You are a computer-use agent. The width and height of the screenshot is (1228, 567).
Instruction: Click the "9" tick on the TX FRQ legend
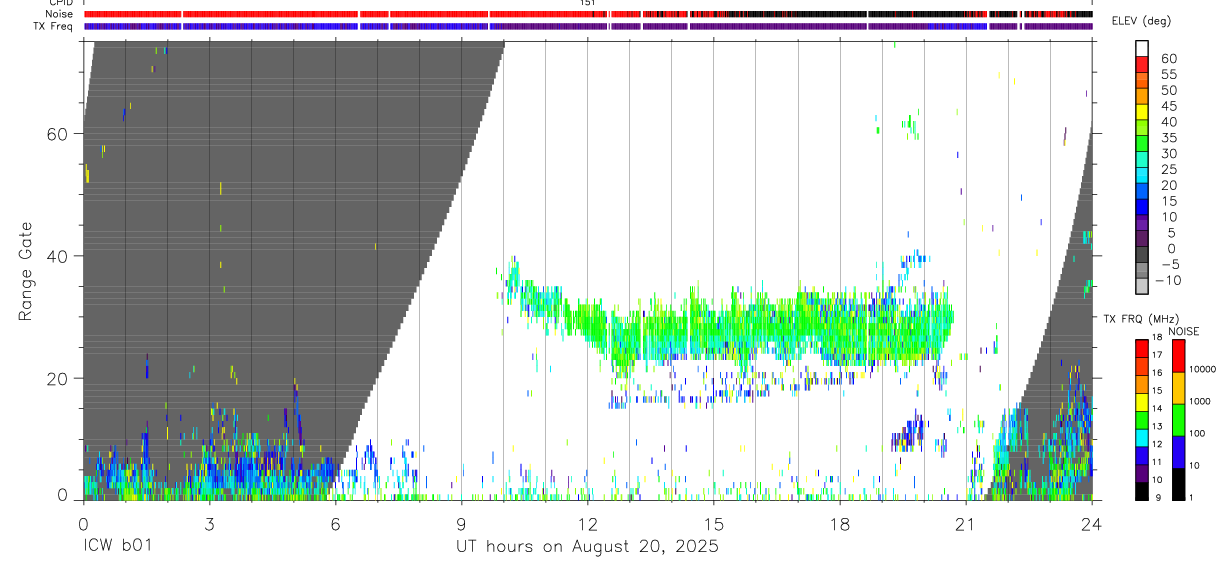tap(1158, 498)
